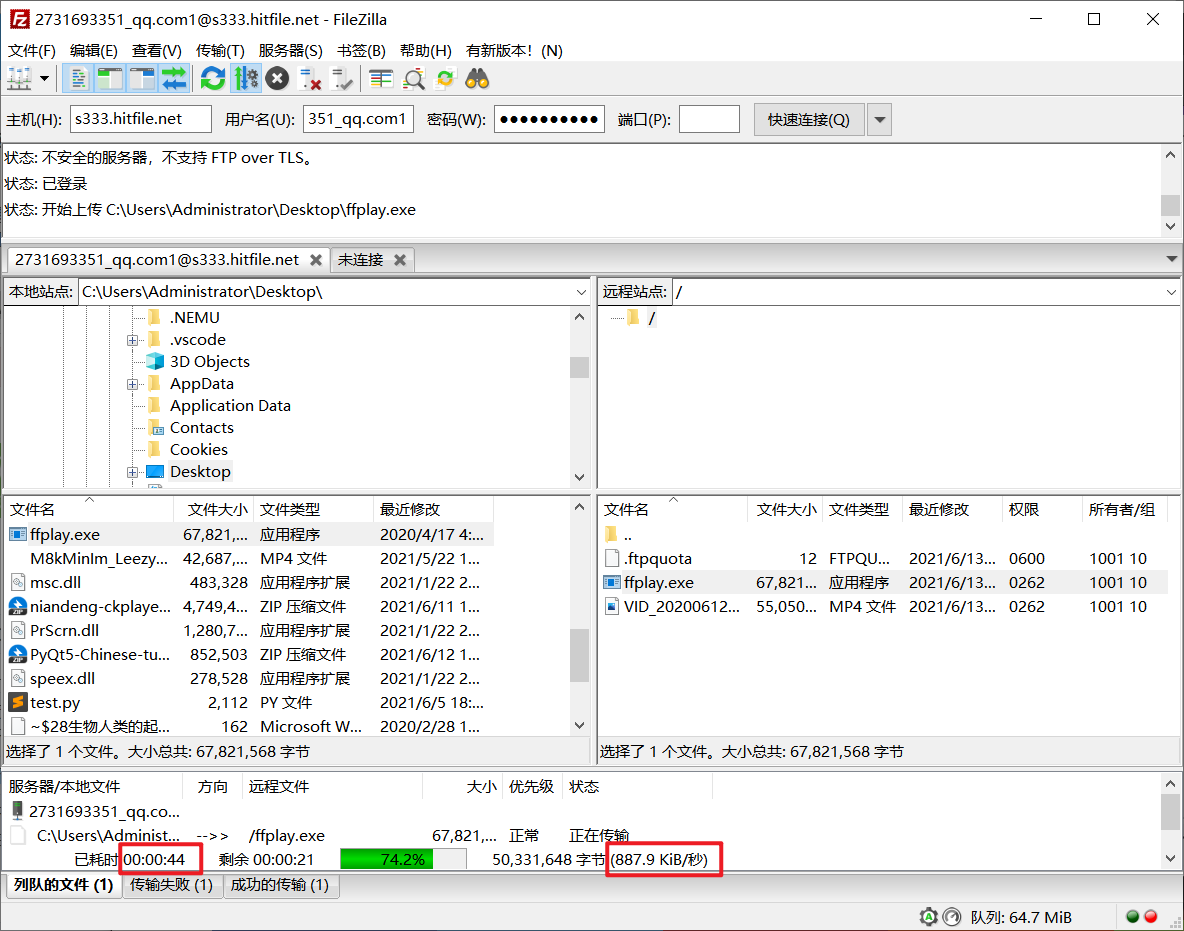The width and height of the screenshot is (1184, 931).
Task: Open the 有新版本! (N) menu
Action: (513, 51)
